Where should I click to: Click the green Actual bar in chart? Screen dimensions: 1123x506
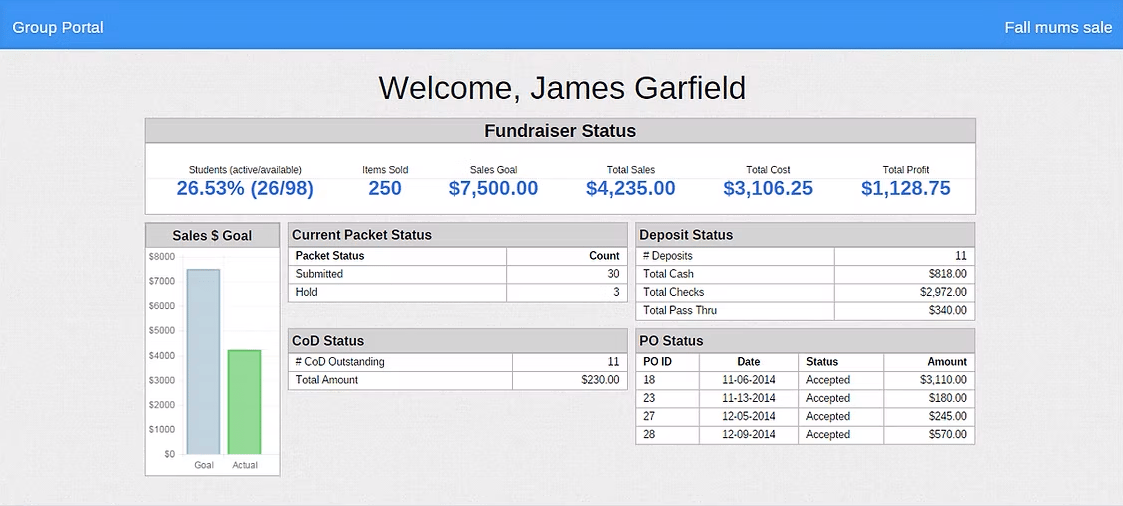[x=244, y=401]
